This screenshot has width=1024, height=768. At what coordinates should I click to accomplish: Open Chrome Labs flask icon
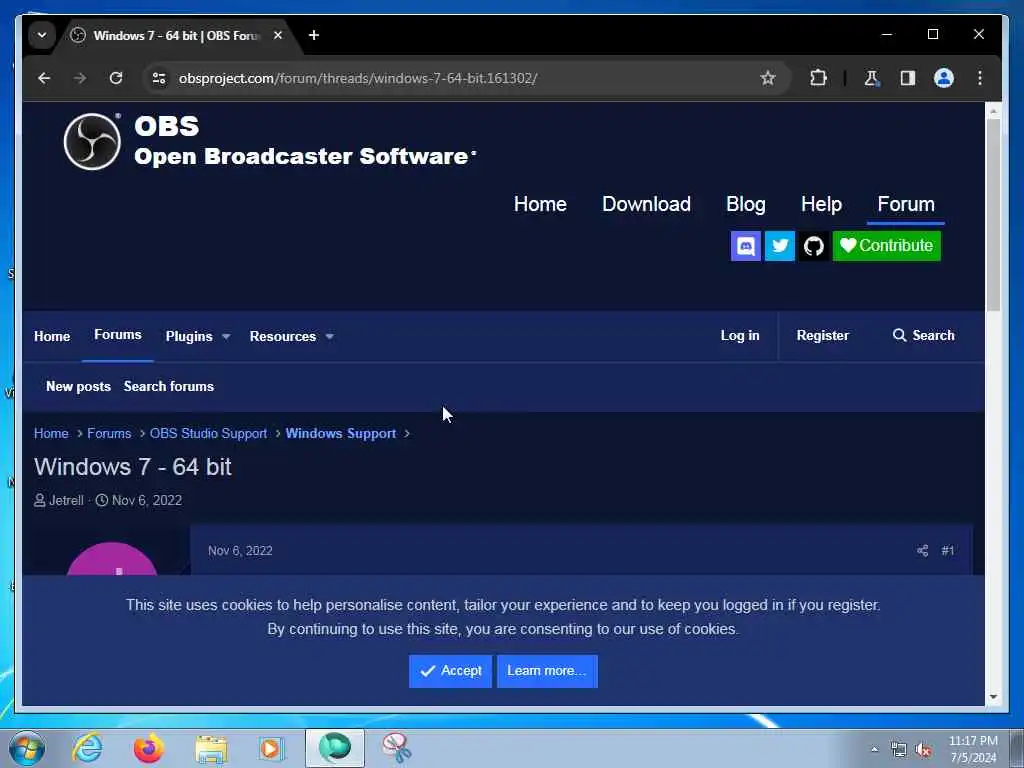(x=871, y=78)
